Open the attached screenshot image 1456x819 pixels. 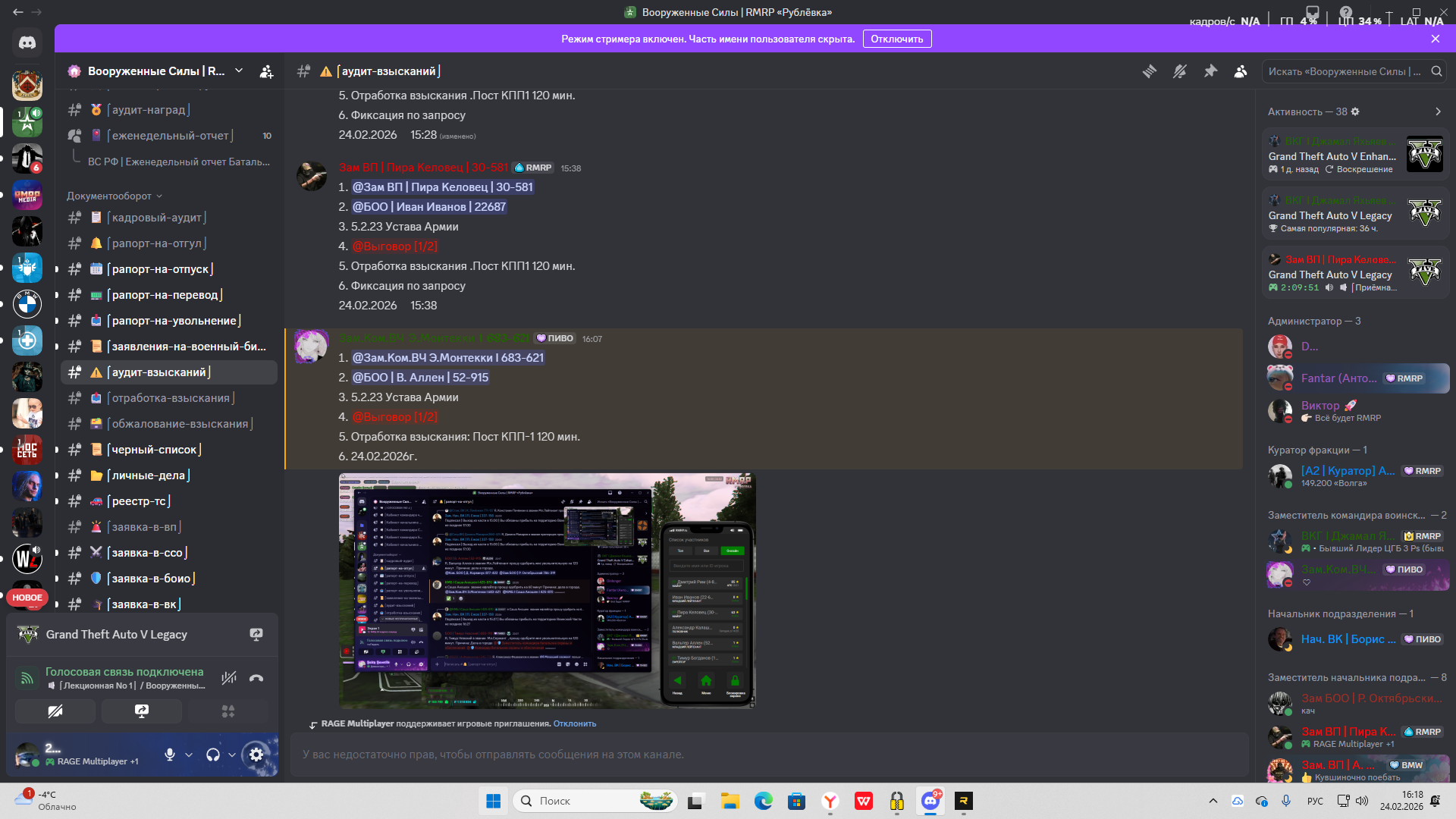[x=547, y=591]
